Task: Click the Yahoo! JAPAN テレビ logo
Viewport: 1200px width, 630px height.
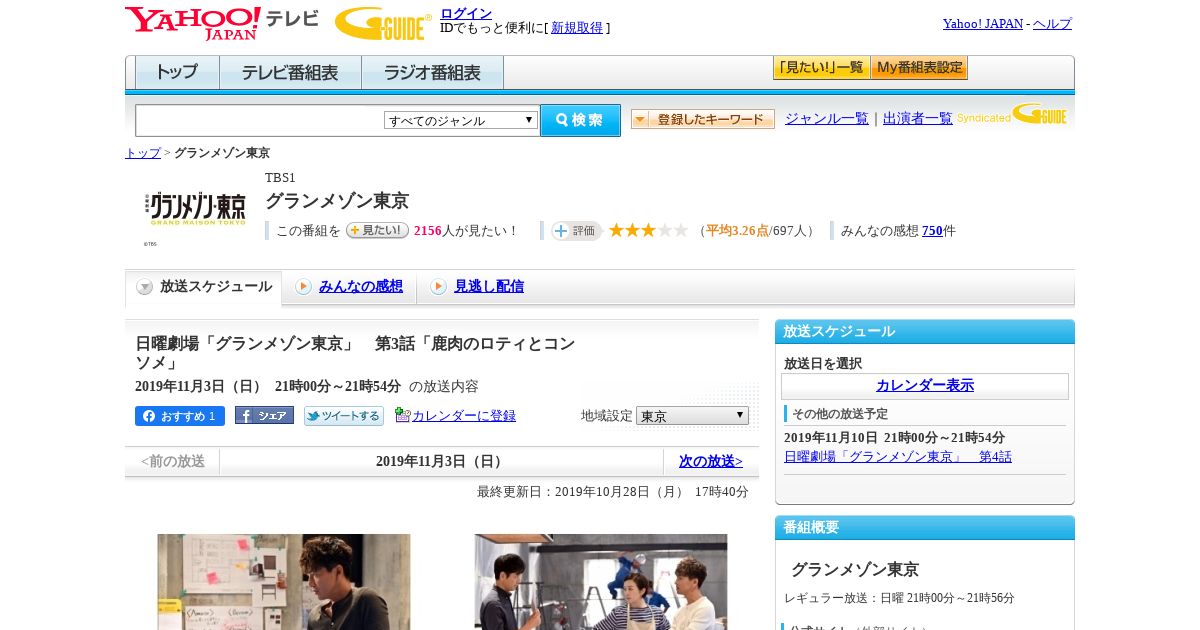Action: point(222,23)
